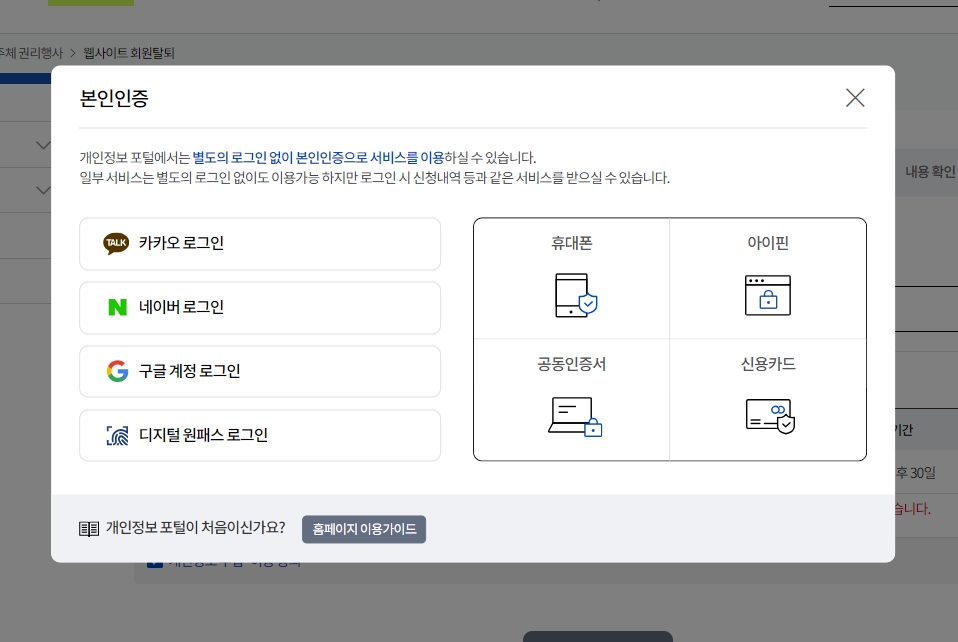Click 웹사이트 회원탈퇴 breadcrumb in background page

(129, 53)
